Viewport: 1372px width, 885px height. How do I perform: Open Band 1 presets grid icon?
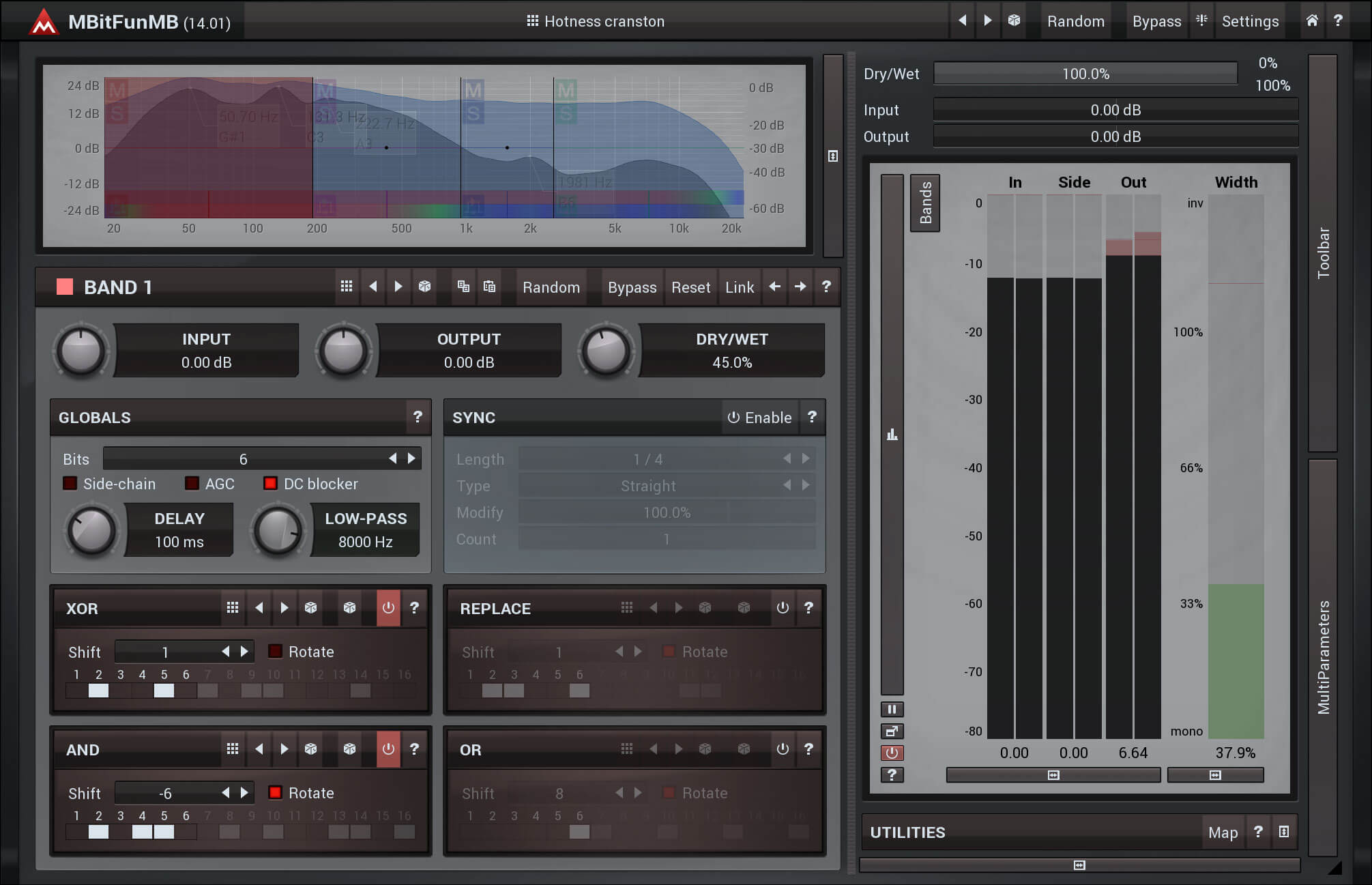347,287
